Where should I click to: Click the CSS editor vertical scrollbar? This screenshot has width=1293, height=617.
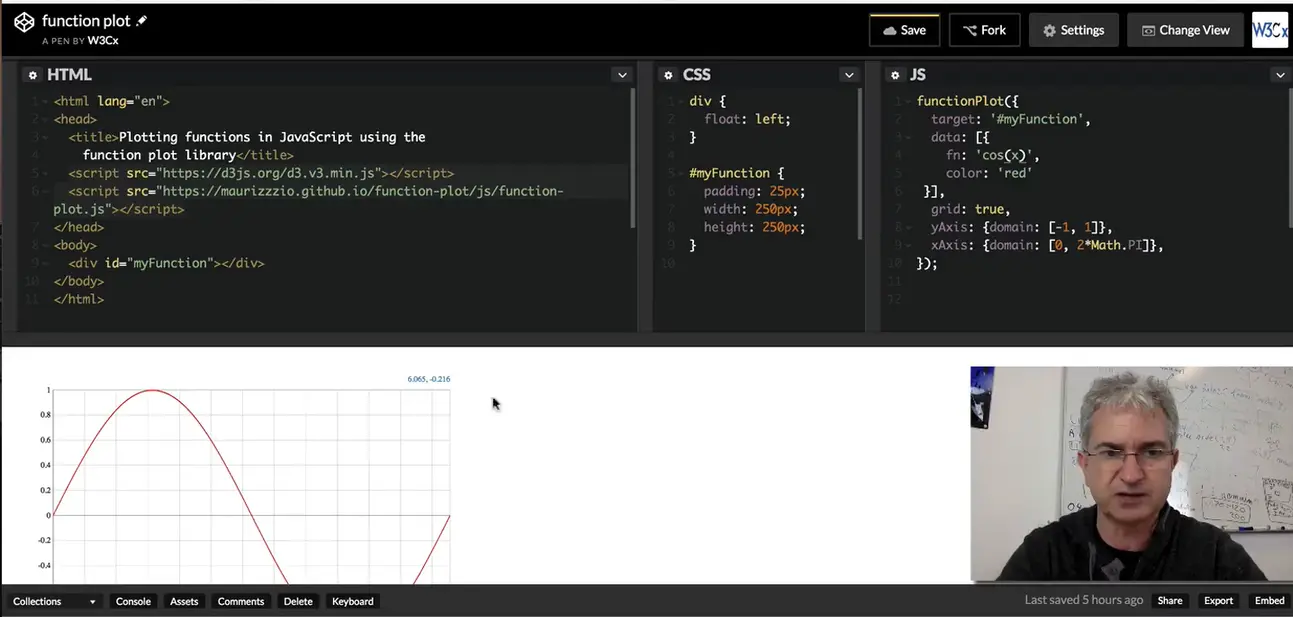point(859,163)
